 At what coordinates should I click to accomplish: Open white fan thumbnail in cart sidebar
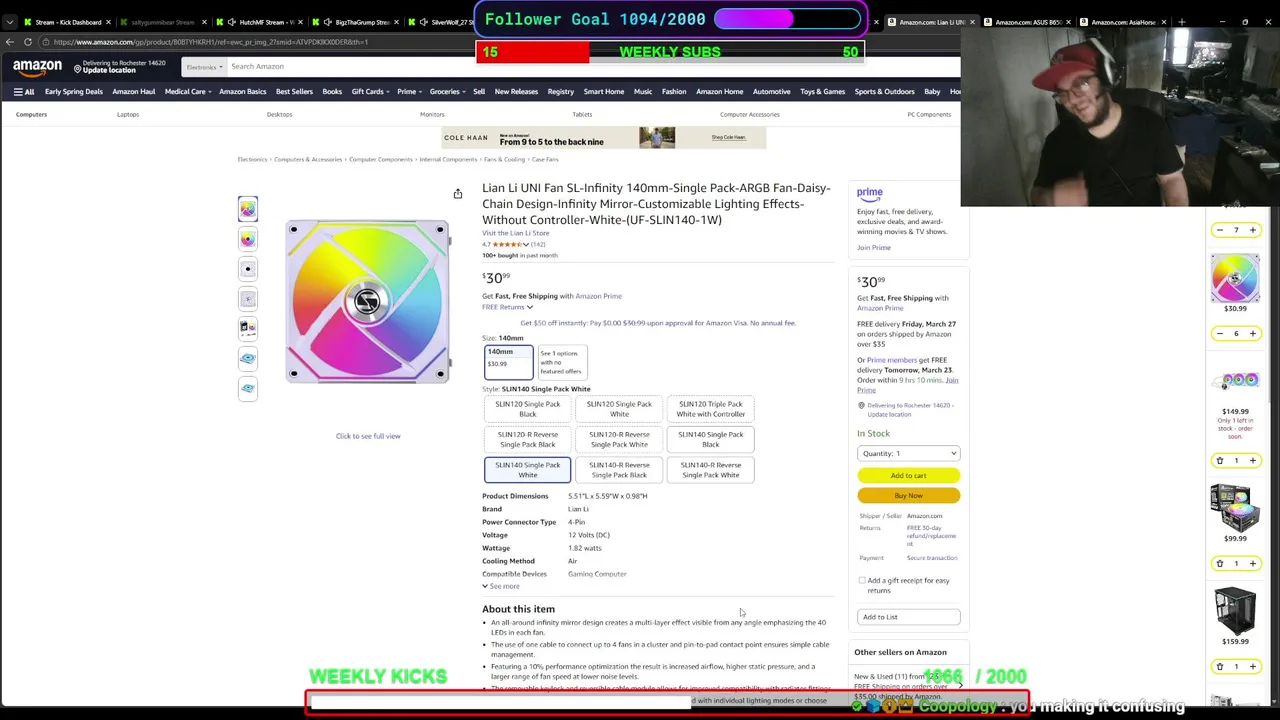(x=1235, y=276)
